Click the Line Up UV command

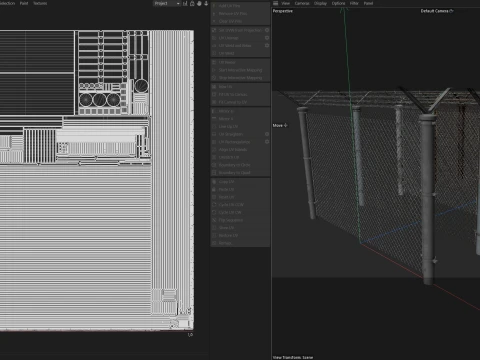(228, 127)
